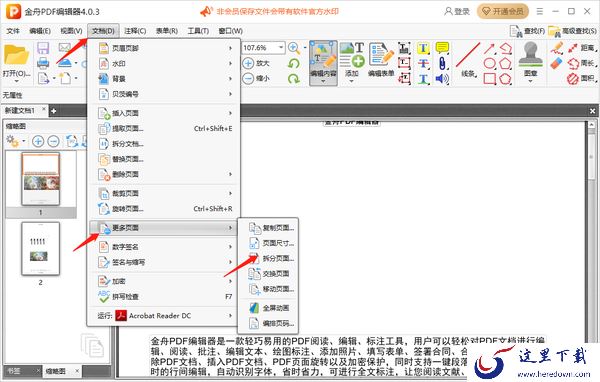The width and height of the screenshot is (600, 382).
Task: Click the email envelope icon
Action: (65, 47)
